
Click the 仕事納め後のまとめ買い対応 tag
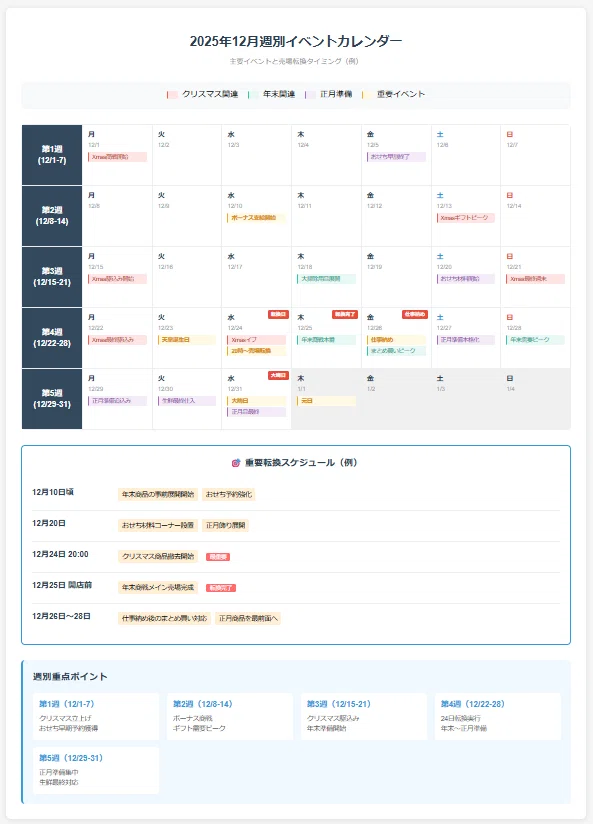165,619
